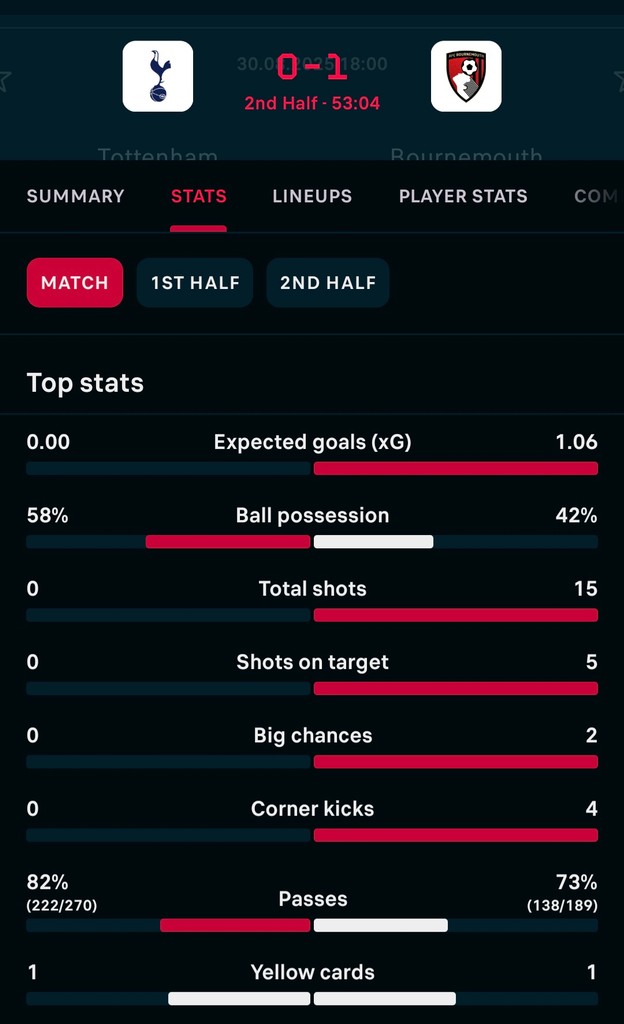The height and width of the screenshot is (1024, 624).
Task: Tap the favorite star beside Tottenham
Action: 5,81
